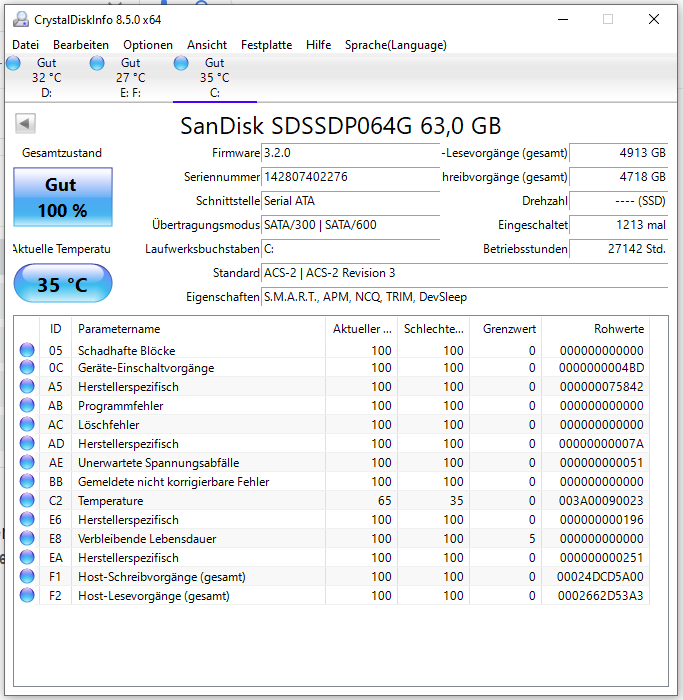Switch to disk tab Gut 32 °C D:
The image size is (683, 700).
coord(47,78)
